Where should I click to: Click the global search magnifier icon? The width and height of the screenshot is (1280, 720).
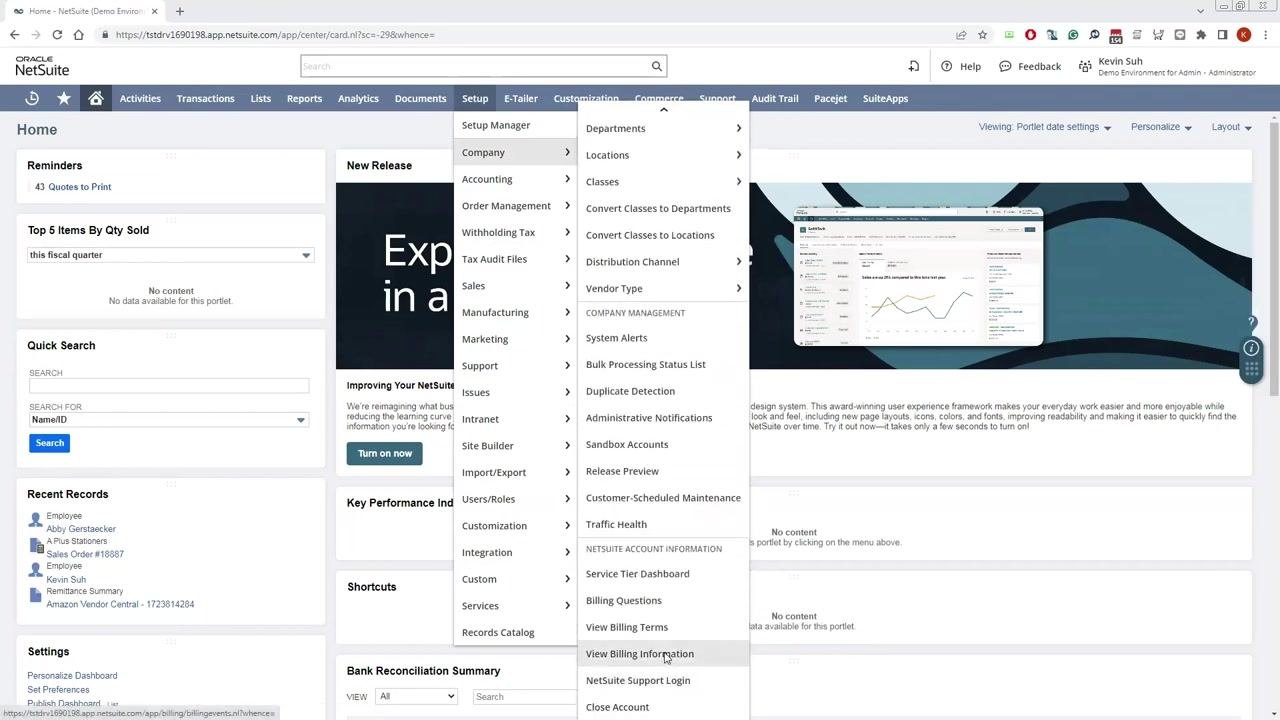point(657,66)
